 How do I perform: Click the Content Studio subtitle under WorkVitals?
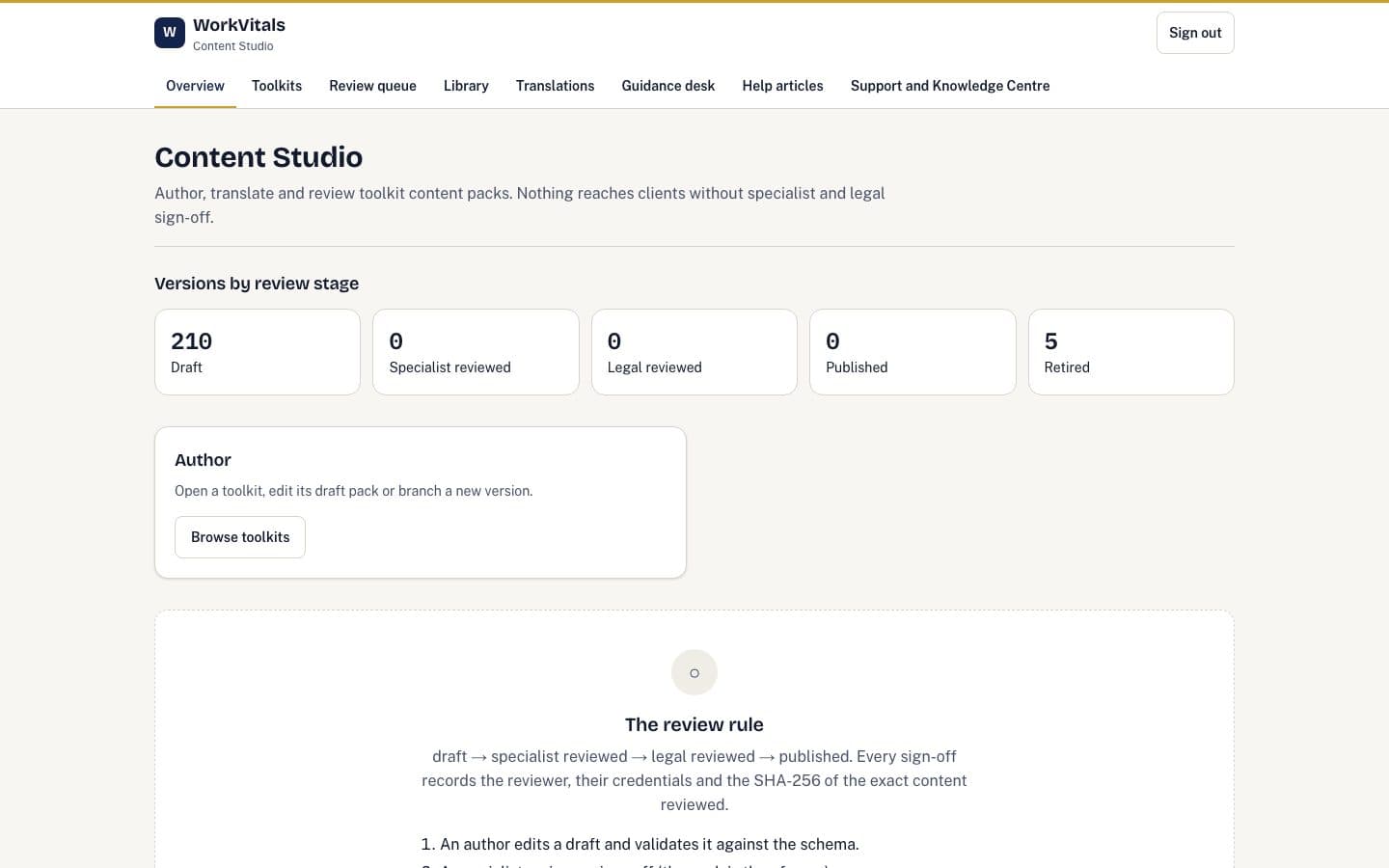pyautogui.click(x=233, y=46)
